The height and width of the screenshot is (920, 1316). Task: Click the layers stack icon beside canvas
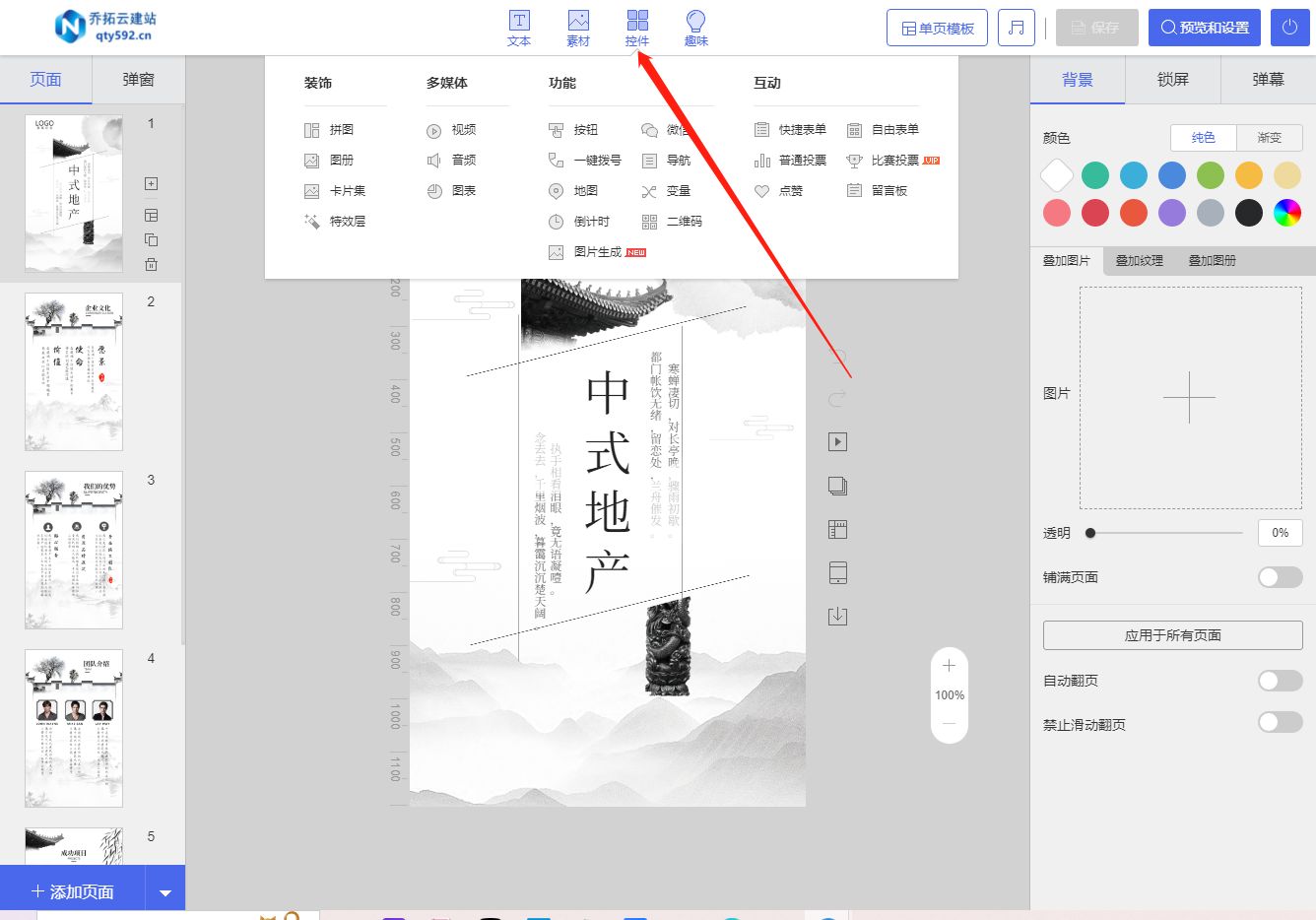pyautogui.click(x=837, y=486)
